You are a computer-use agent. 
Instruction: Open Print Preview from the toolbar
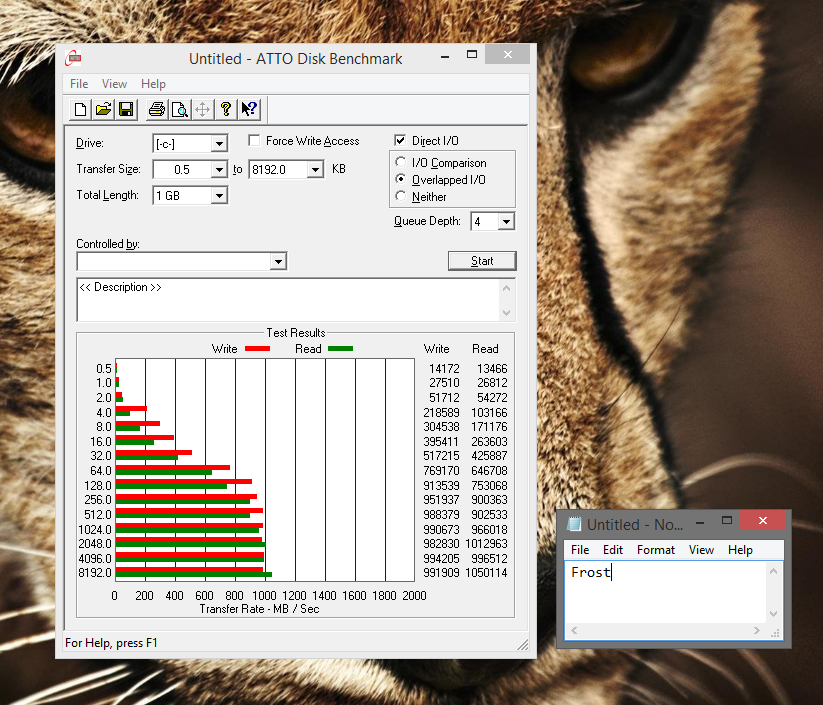[x=180, y=109]
